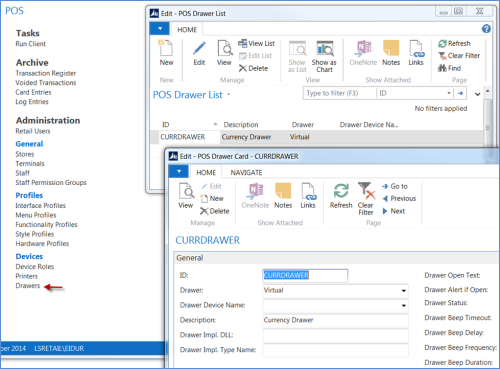The image size is (500, 369).
Task: Click Drawer Impl. Type Name field
Action: click(x=335, y=350)
